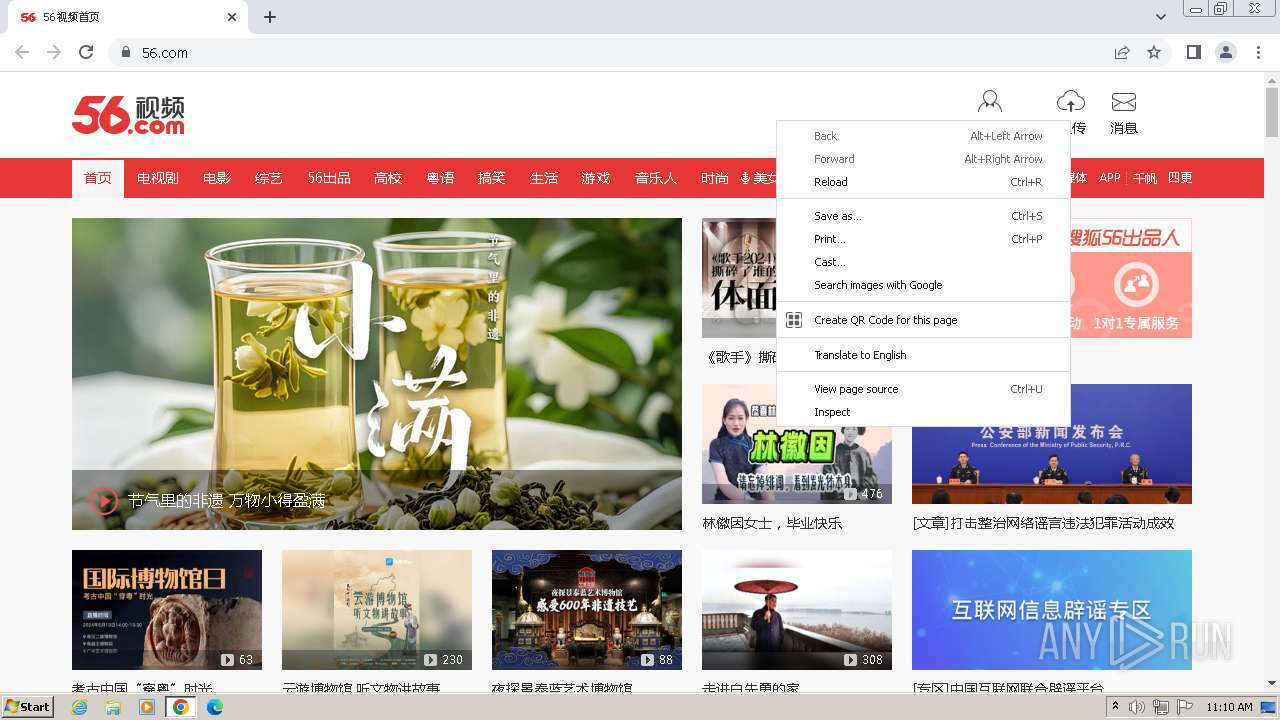Open the red umbrella video thumbnail
This screenshot has width=1280, height=720.
[797, 610]
